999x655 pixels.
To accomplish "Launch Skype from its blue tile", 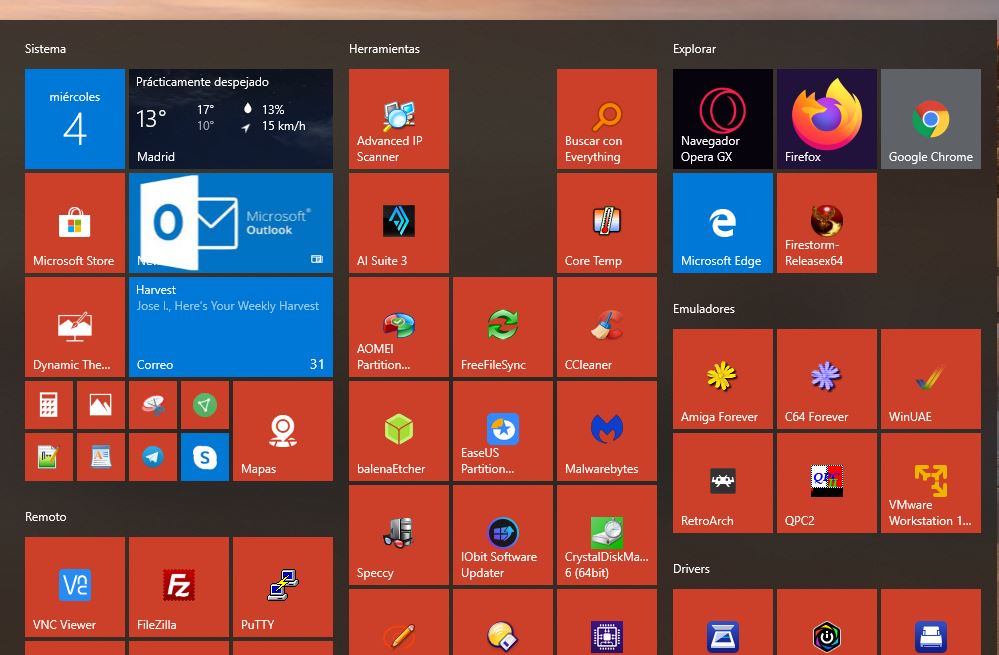I will pos(205,457).
